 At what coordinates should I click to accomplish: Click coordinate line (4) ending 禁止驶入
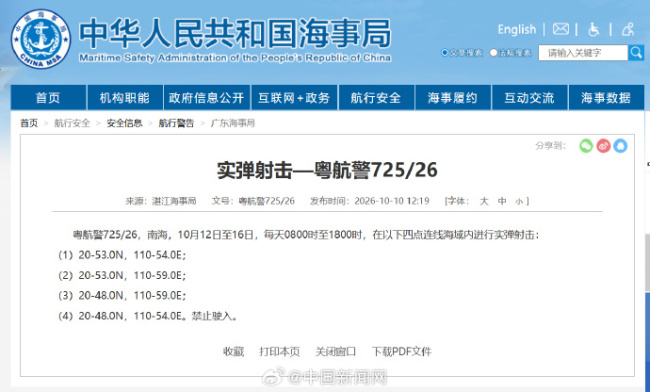[x=148, y=316]
